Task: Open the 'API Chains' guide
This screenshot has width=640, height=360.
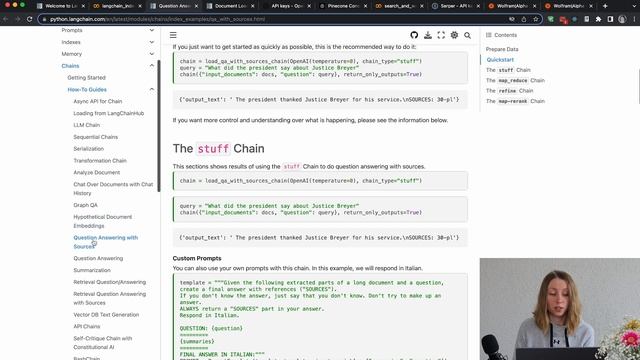Action: click(x=87, y=327)
